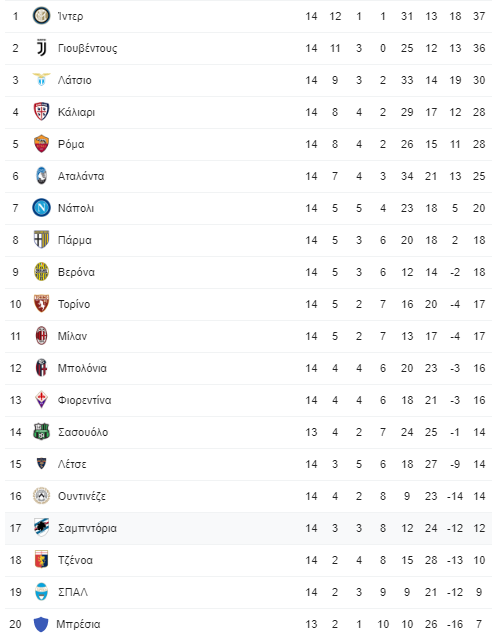Viewport: 492px width, 637px height.
Task: Click the Τορίνο team name
Action: tap(74, 304)
